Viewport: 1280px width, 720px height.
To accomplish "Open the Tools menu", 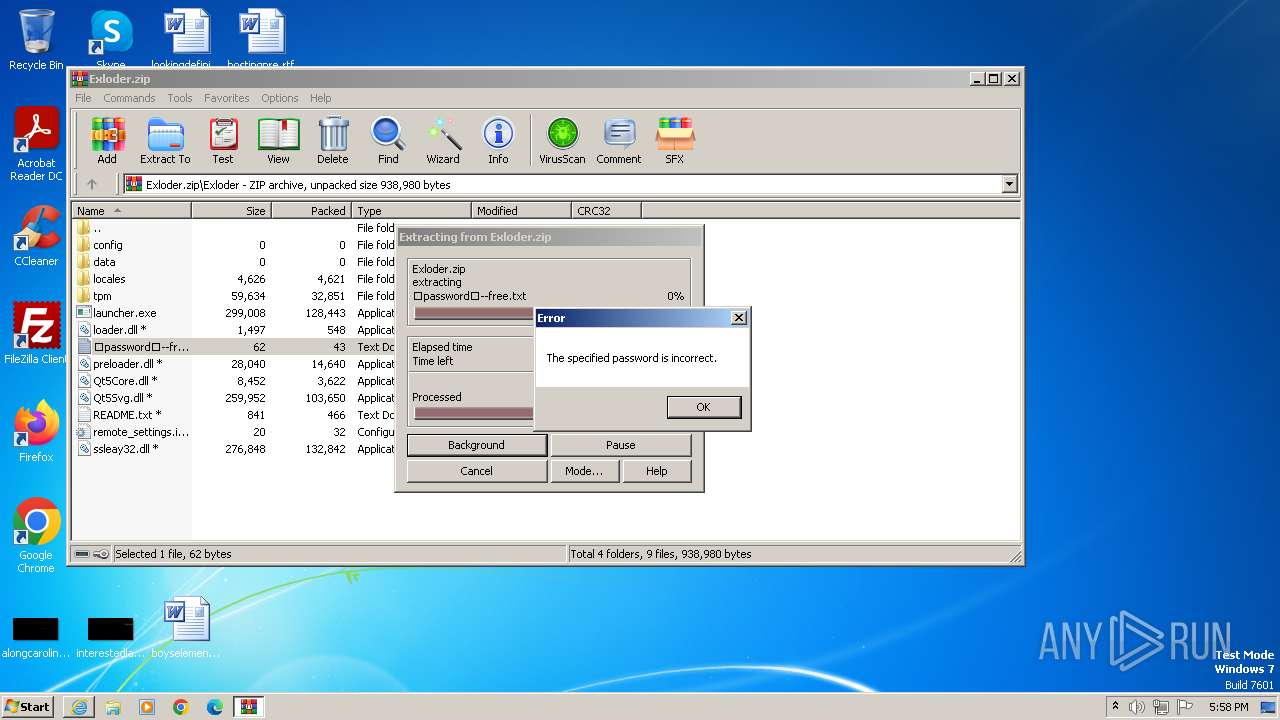I will pos(180,98).
